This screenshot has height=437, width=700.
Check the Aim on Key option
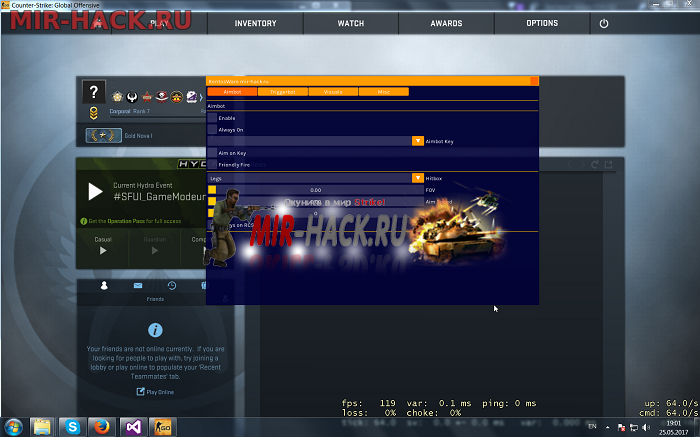[212, 153]
